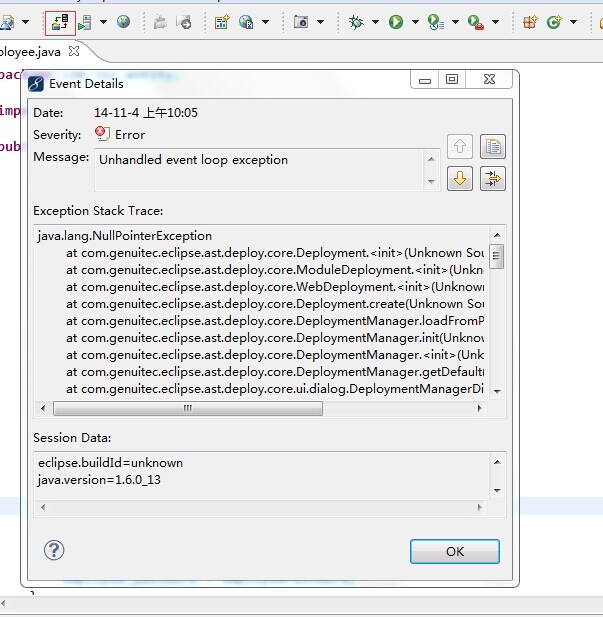Click Session Data scroll left arrow
The width and height of the screenshot is (603, 617).
point(43,508)
